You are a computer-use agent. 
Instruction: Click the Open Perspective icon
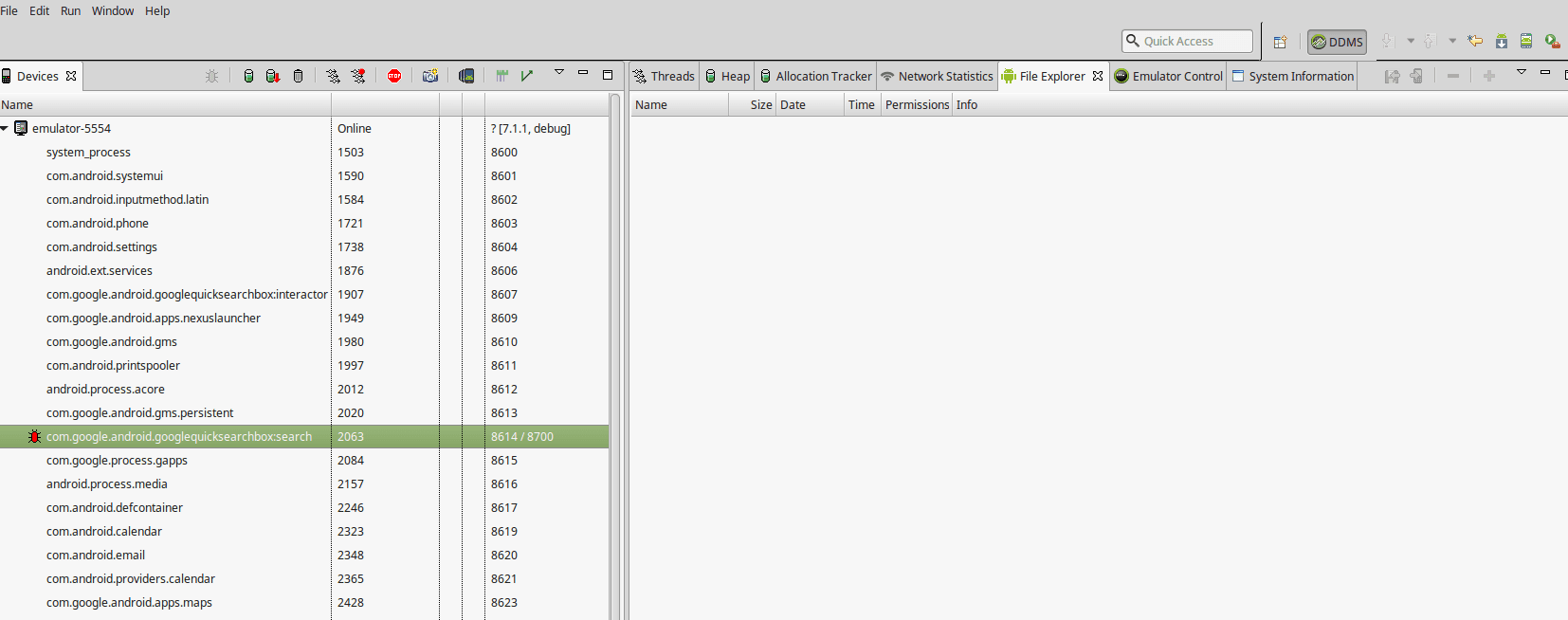(x=1280, y=42)
